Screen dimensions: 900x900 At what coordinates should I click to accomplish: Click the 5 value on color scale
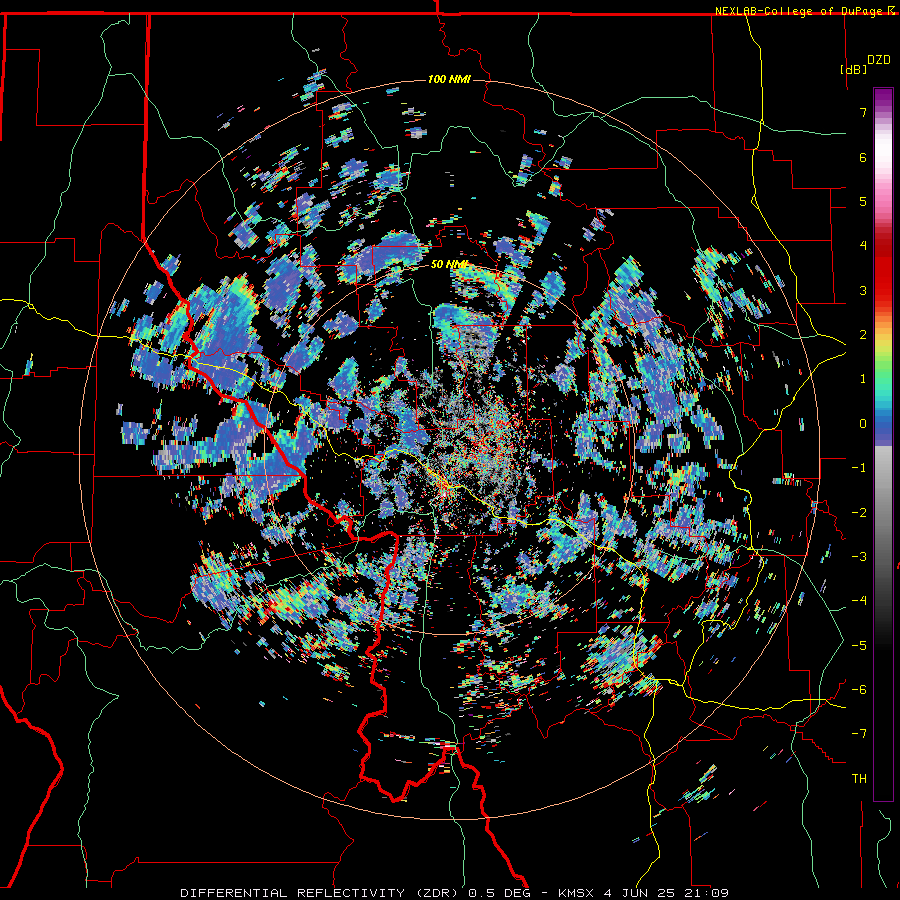click(x=863, y=201)
